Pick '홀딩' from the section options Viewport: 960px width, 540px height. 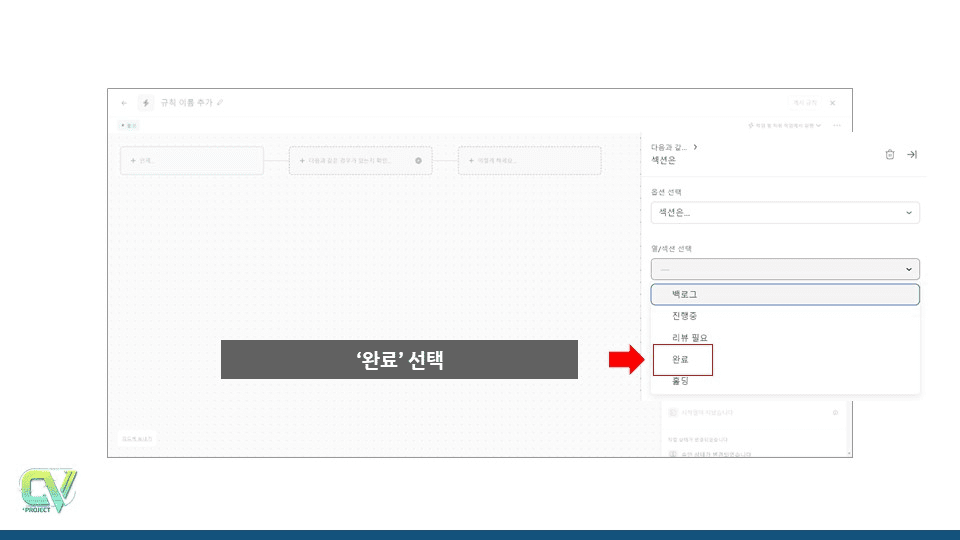[x=681, y=381]
